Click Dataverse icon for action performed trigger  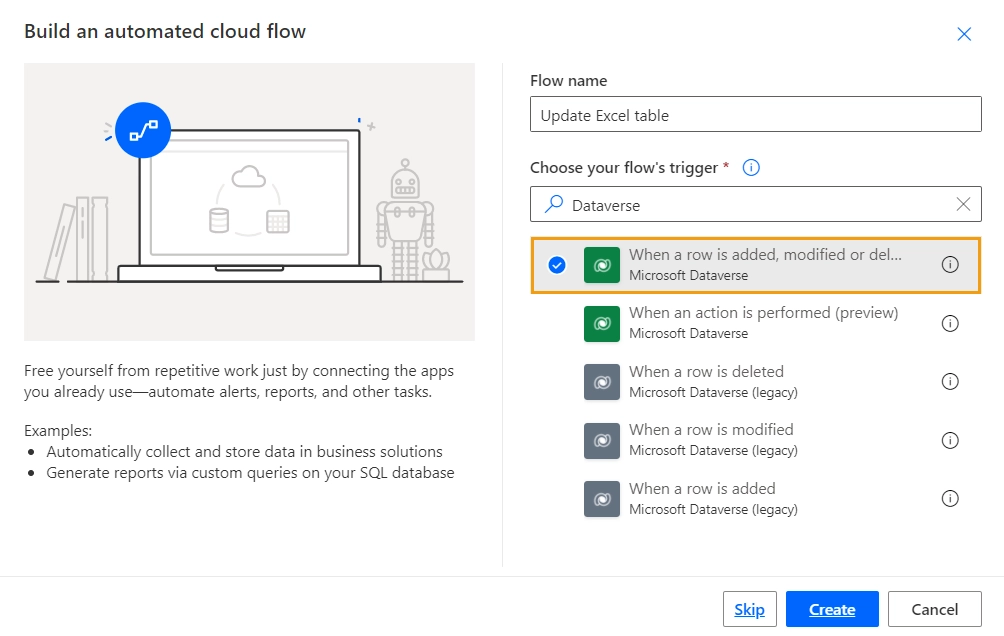[602, 323]
